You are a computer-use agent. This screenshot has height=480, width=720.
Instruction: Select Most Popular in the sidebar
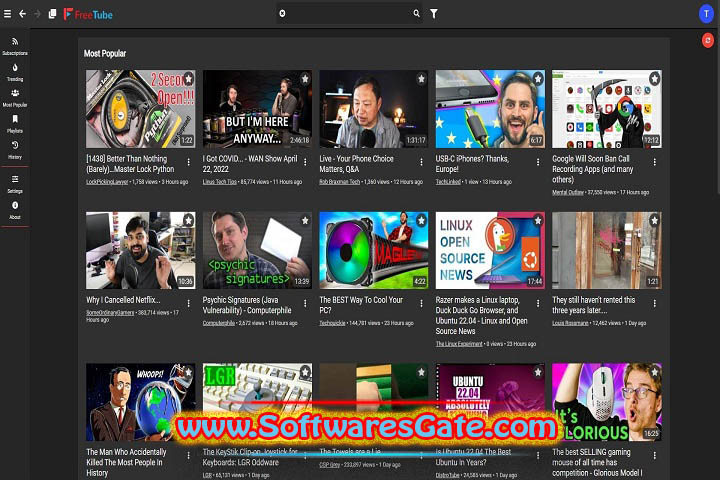15,98
